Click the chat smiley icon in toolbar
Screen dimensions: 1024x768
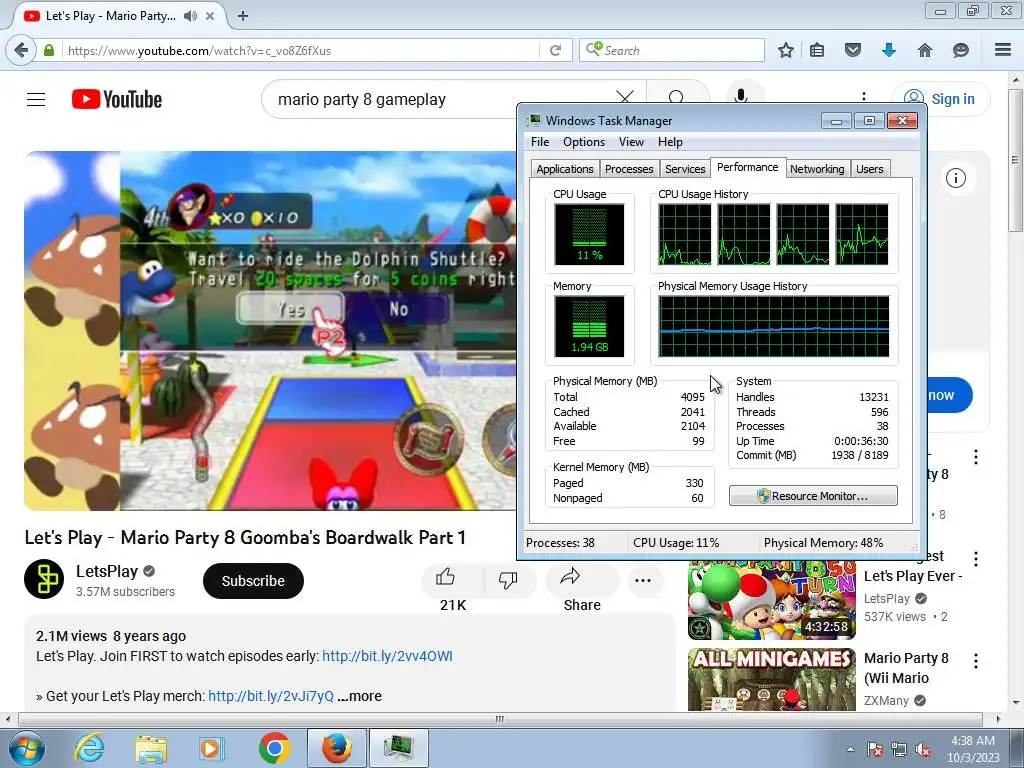tap(961, 50)
